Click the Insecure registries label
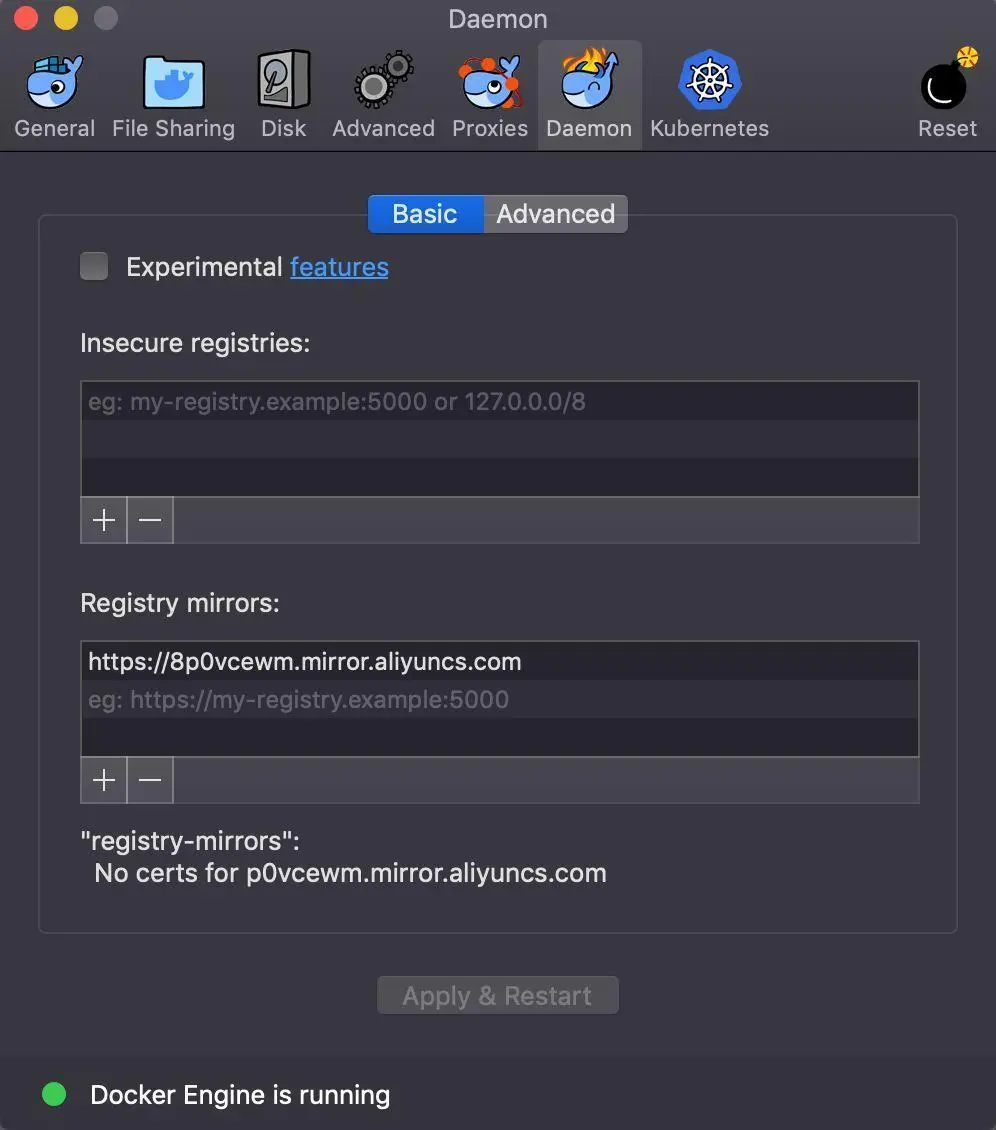This screenshot has width=996, height=1130. 195,343
